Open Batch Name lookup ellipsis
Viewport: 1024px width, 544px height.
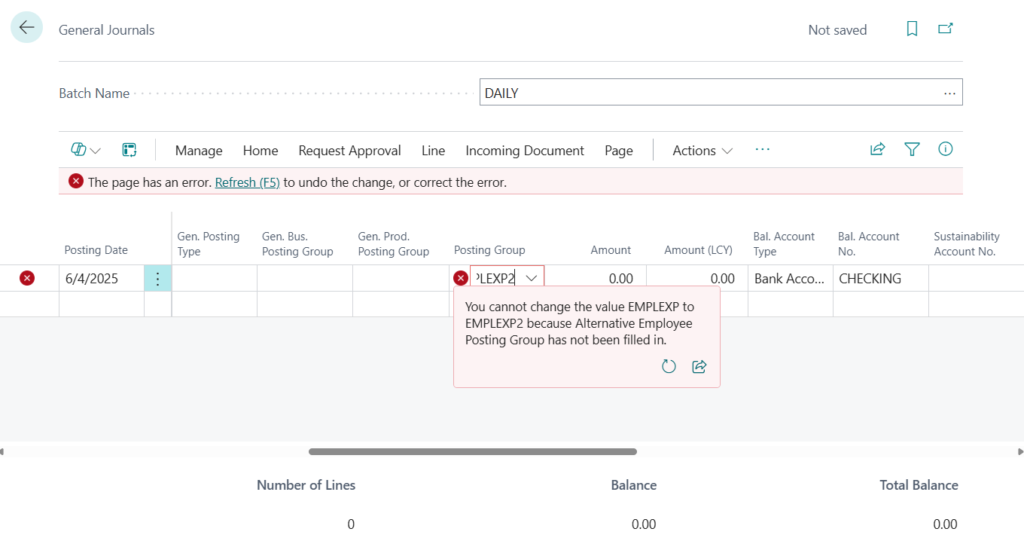pos(949,93)
